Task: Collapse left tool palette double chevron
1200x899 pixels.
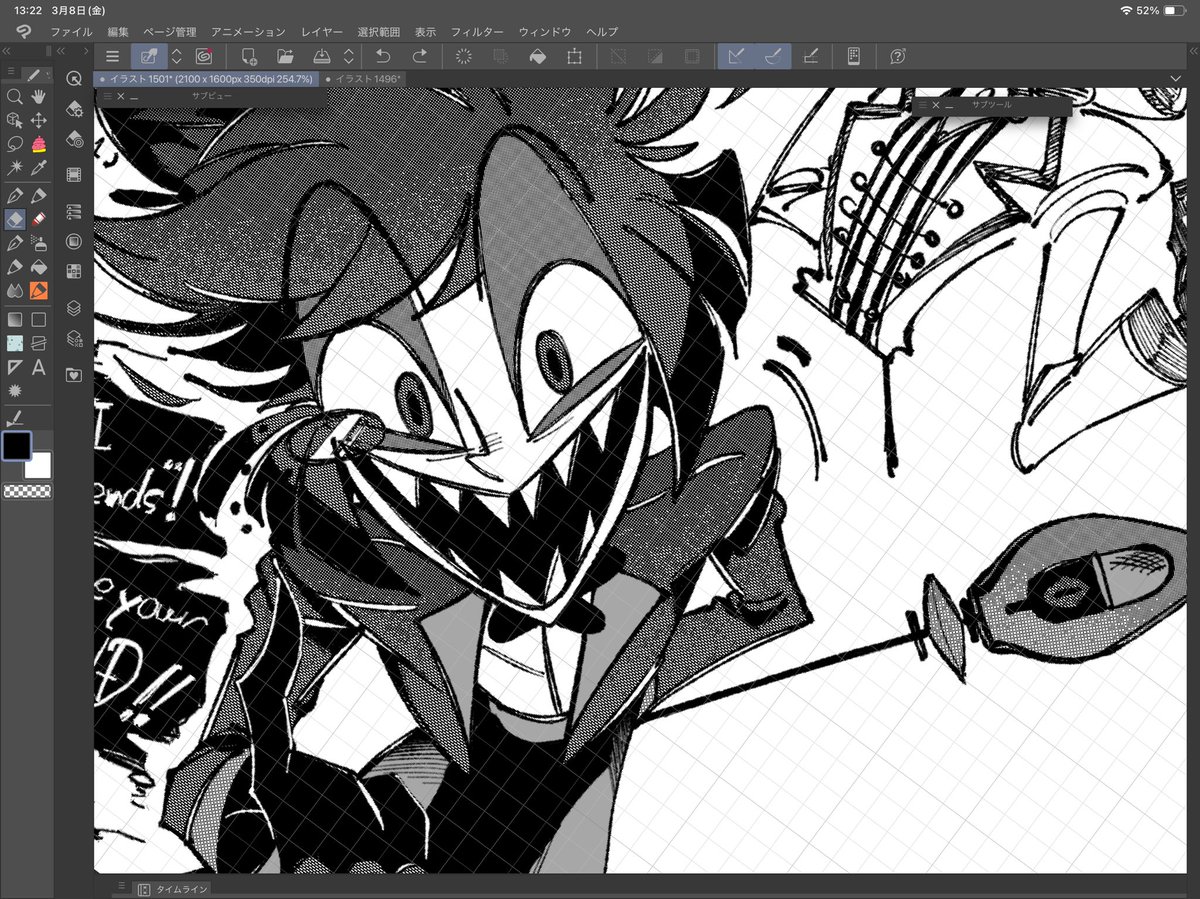Action: click(x=5, y=51)
